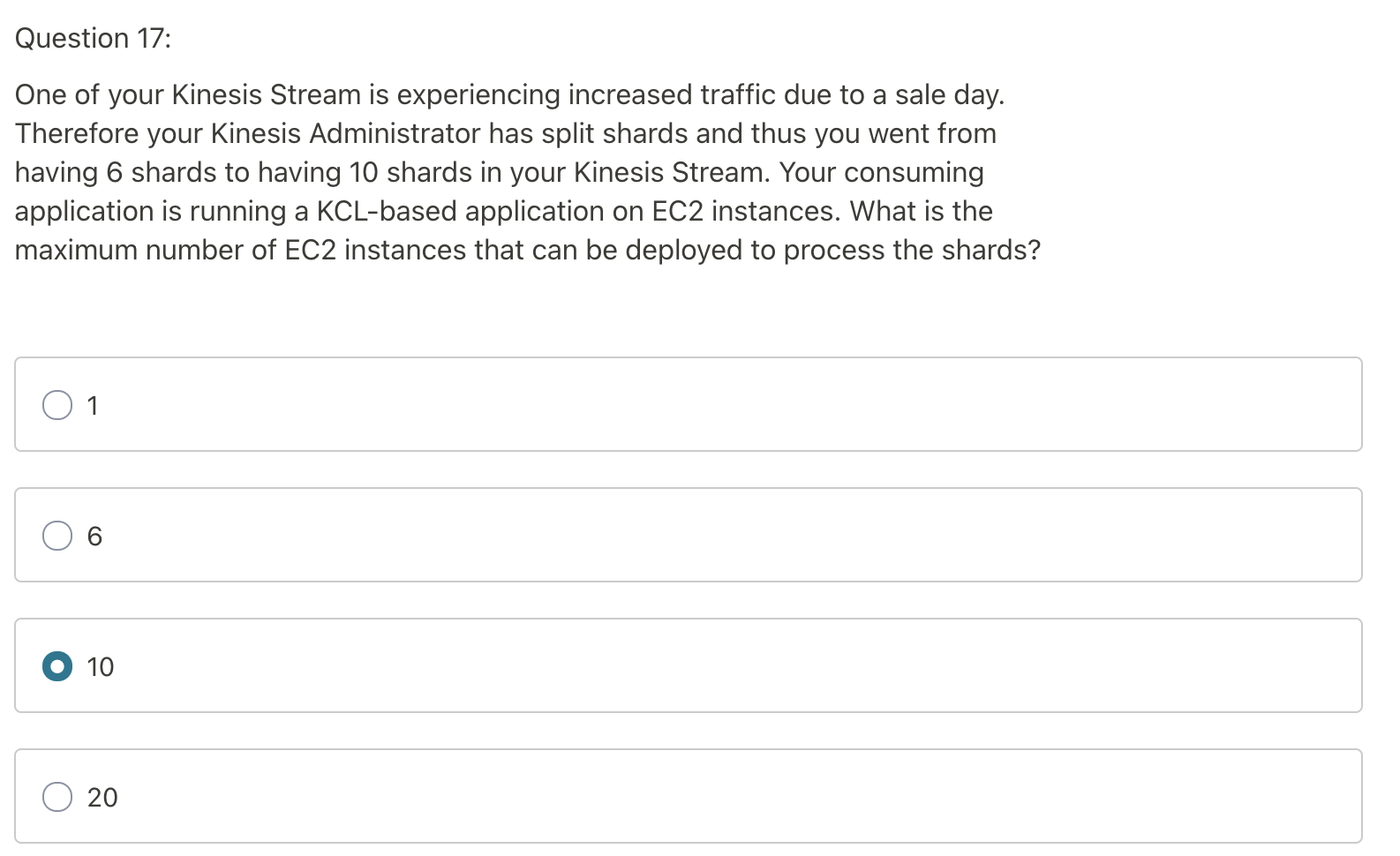Click empty area inside the "1" option card

click(706, 405)
